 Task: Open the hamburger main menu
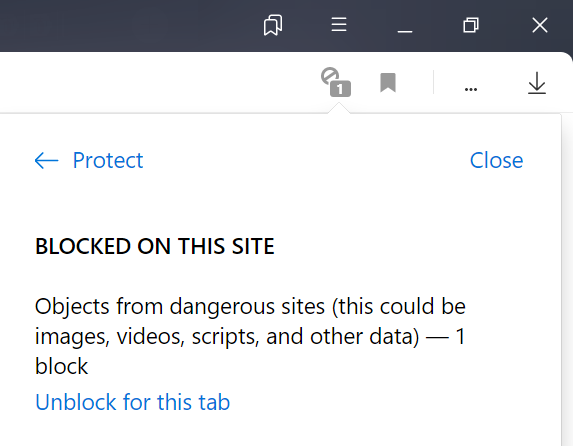339,24
